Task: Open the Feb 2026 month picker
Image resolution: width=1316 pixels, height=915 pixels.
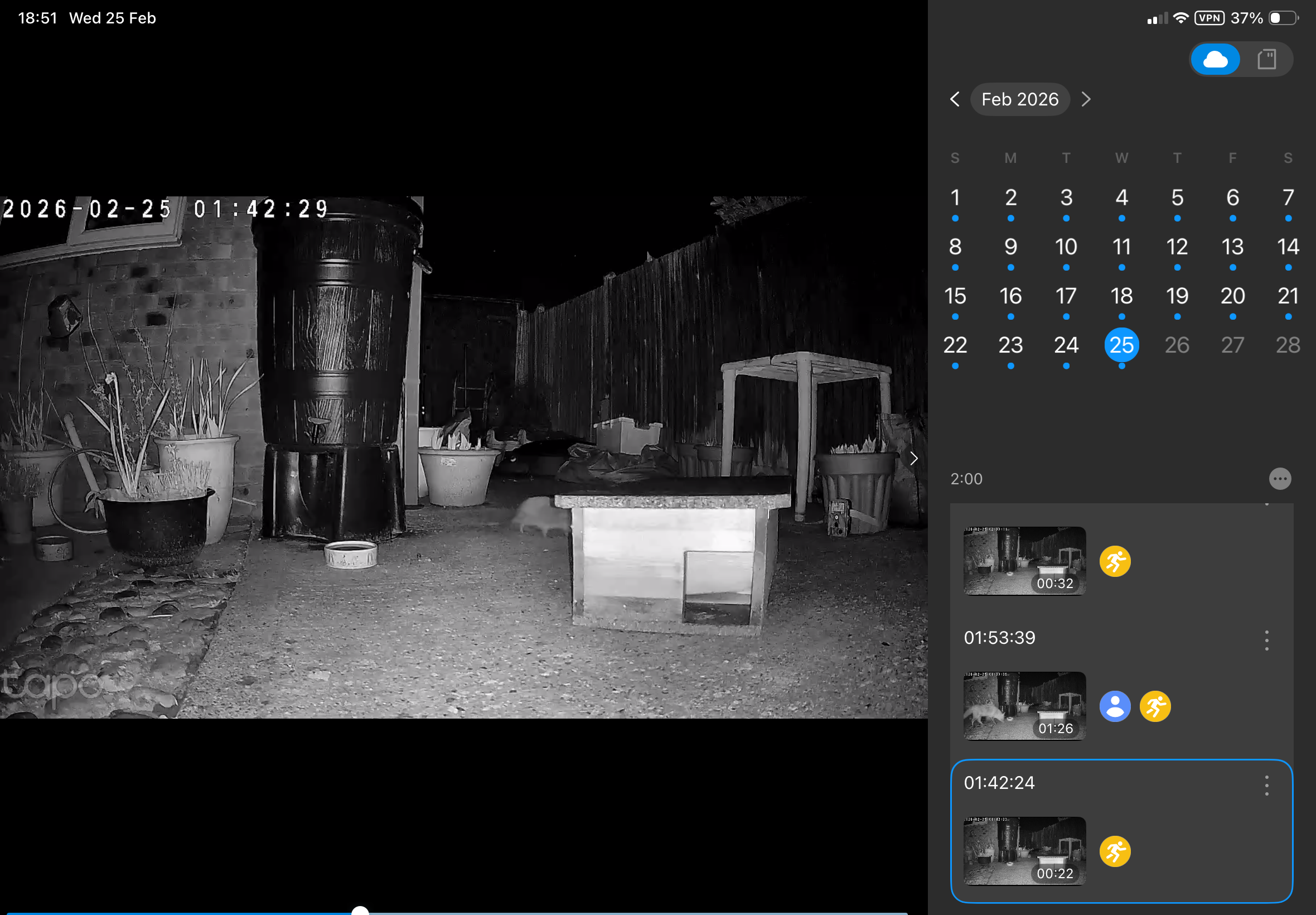Action: point(1020,99)
